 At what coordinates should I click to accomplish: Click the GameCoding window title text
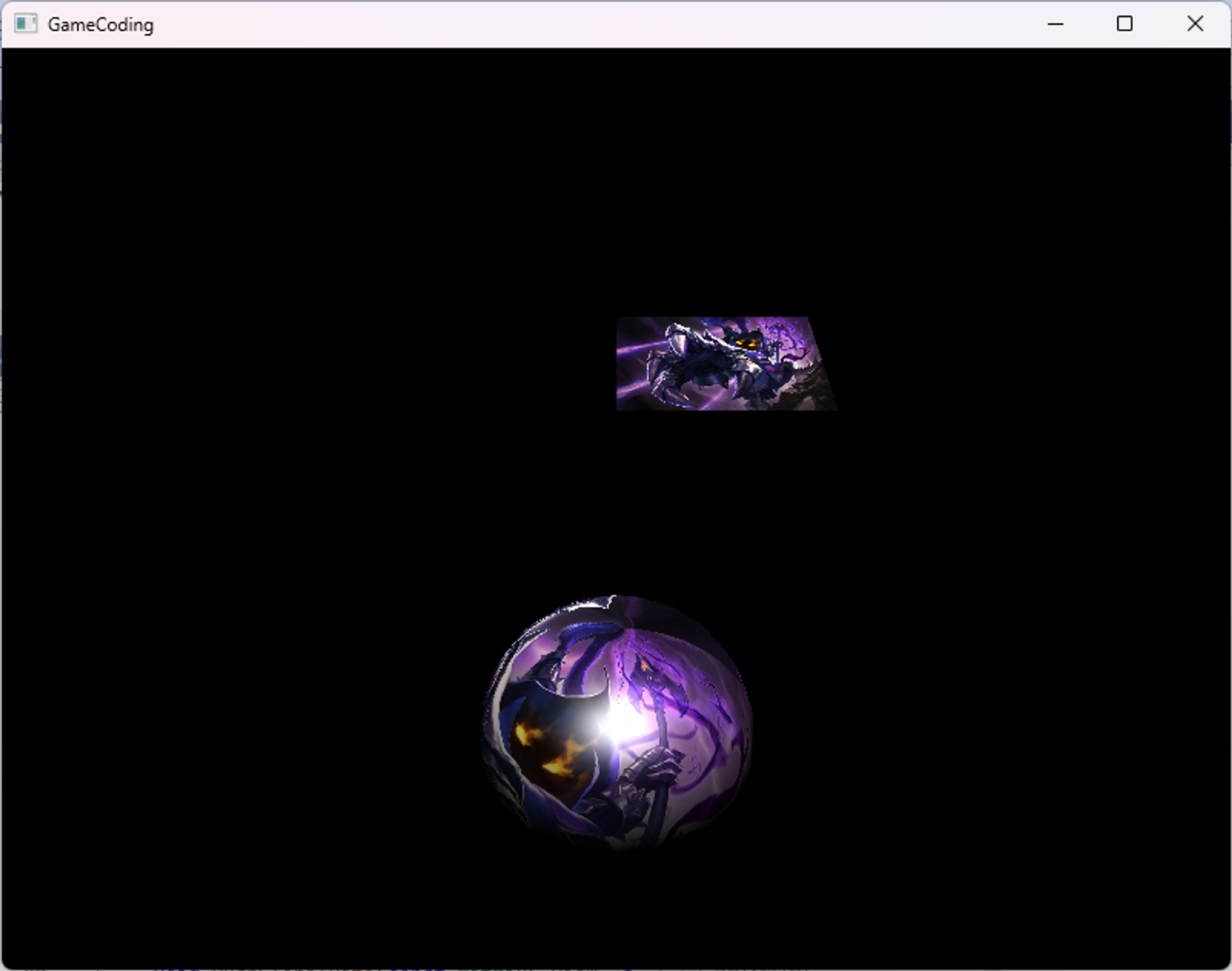pyautogui.click(x=100, y=25)
